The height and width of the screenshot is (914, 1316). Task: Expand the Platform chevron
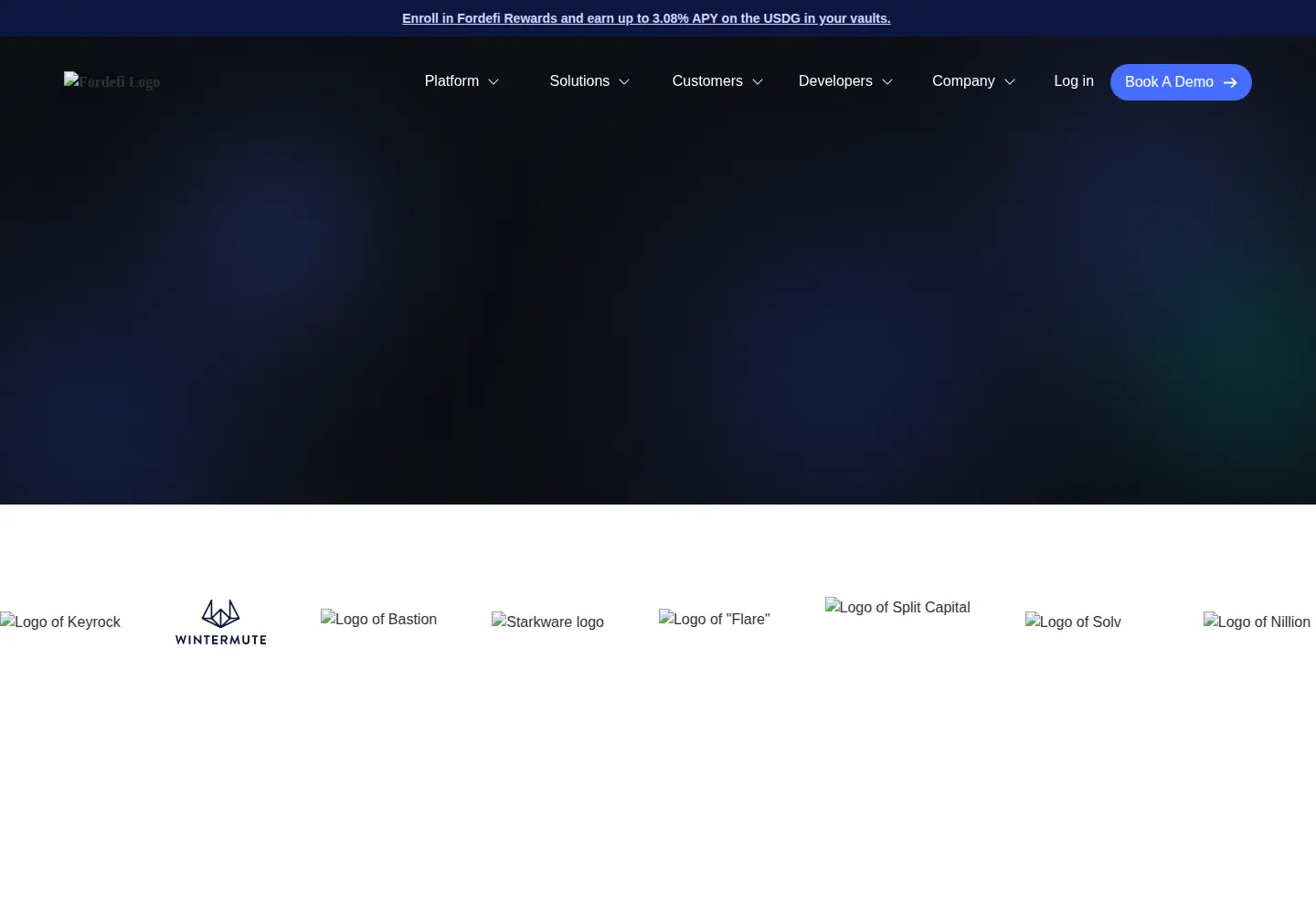click(493, 82)
